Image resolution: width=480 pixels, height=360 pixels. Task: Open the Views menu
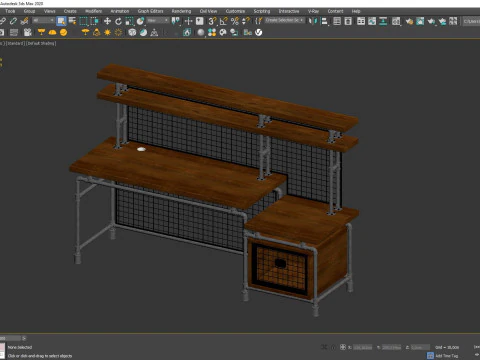pyautogui.click(x=50, y=11)
